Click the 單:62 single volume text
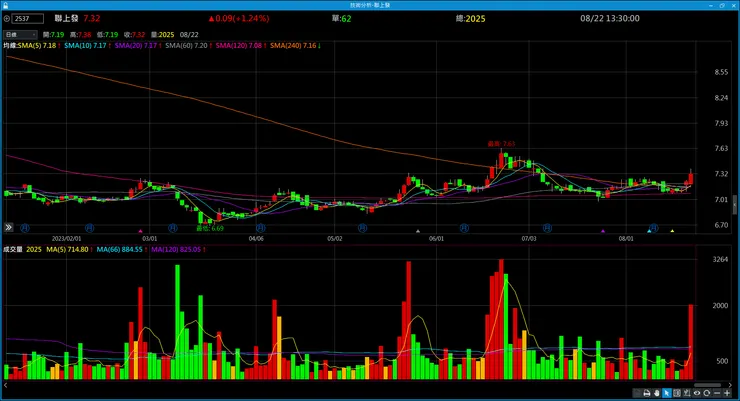The image size is (740, 401). coord(341,18)
